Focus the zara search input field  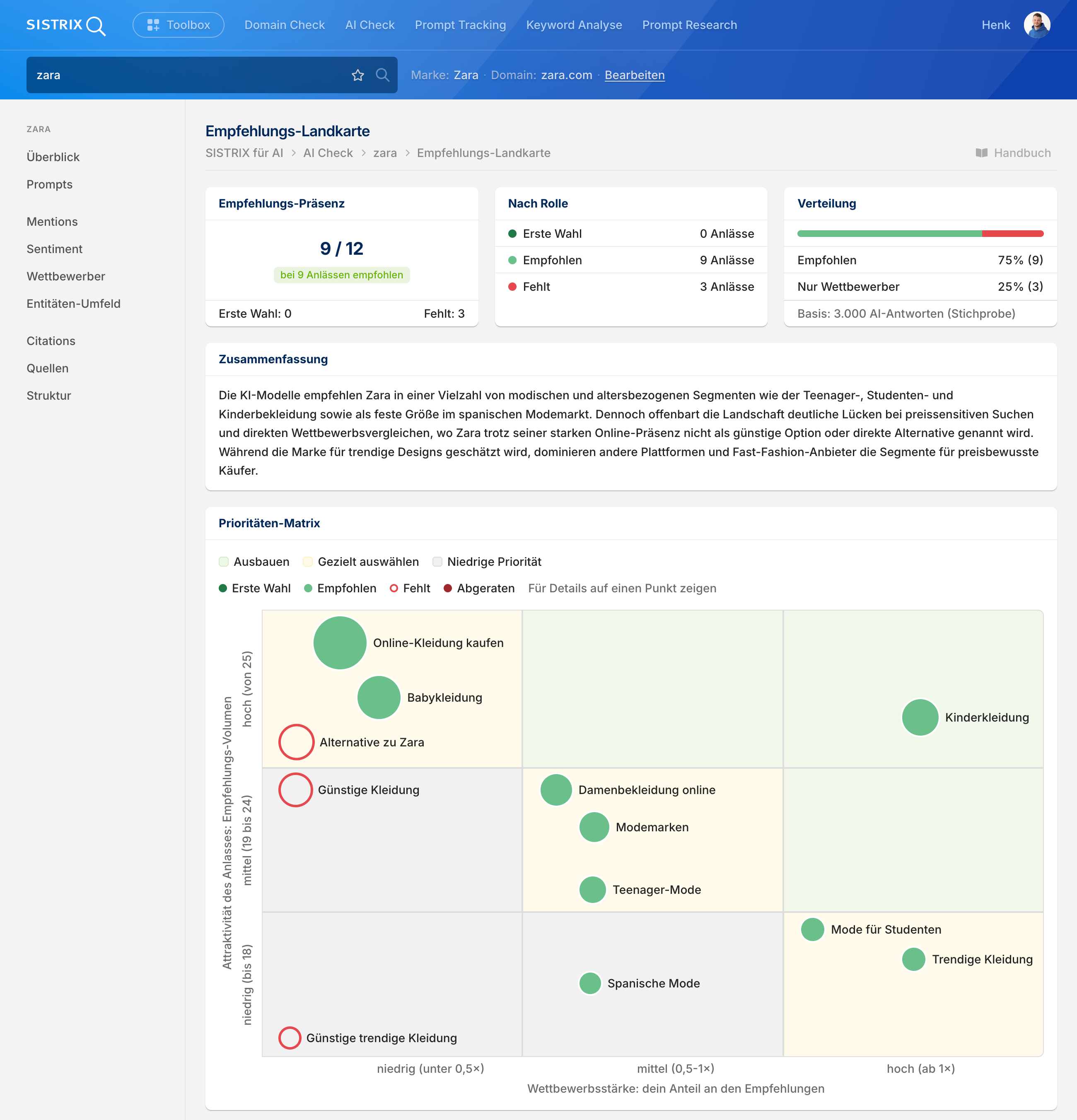click(x=188, y=75)
